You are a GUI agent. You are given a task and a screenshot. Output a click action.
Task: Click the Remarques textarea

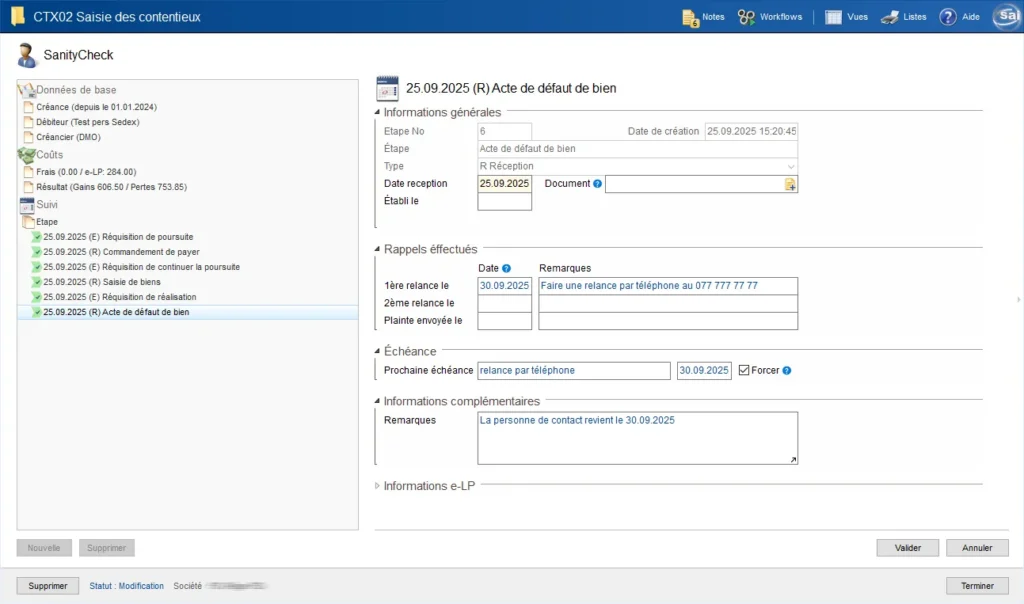tap(637, 438)
